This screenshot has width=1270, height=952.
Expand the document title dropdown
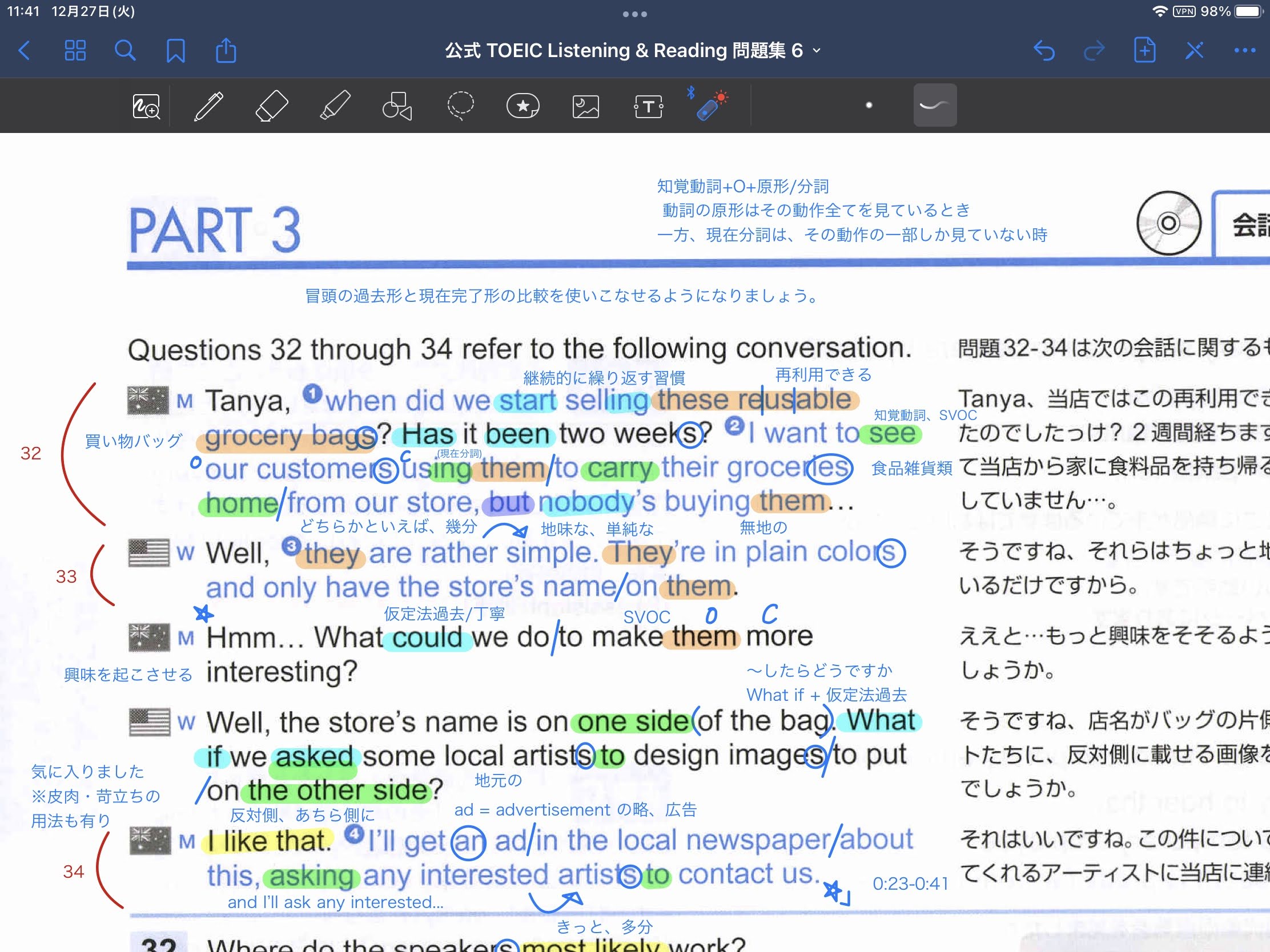click(x=817, y=51)
